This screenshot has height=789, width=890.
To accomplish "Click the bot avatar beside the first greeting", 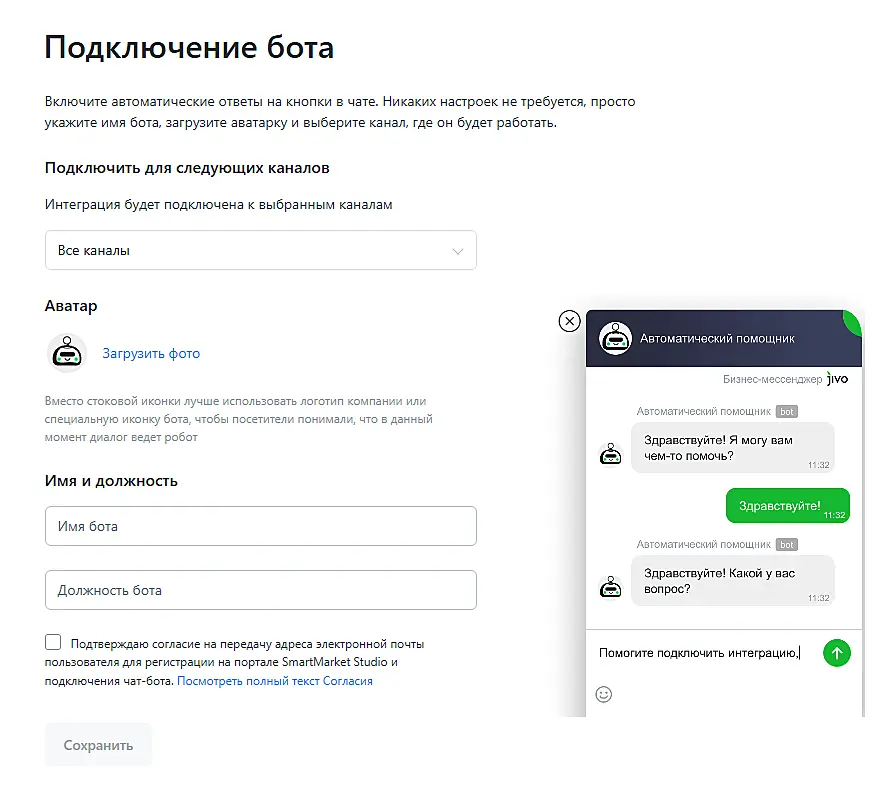I will coord(610,454).
